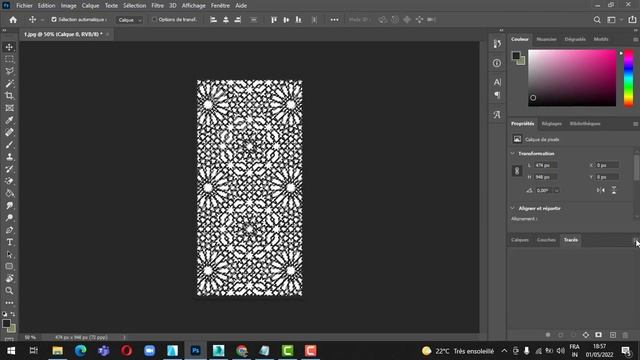Select the Move tool in the toolbox

[9, 47]
